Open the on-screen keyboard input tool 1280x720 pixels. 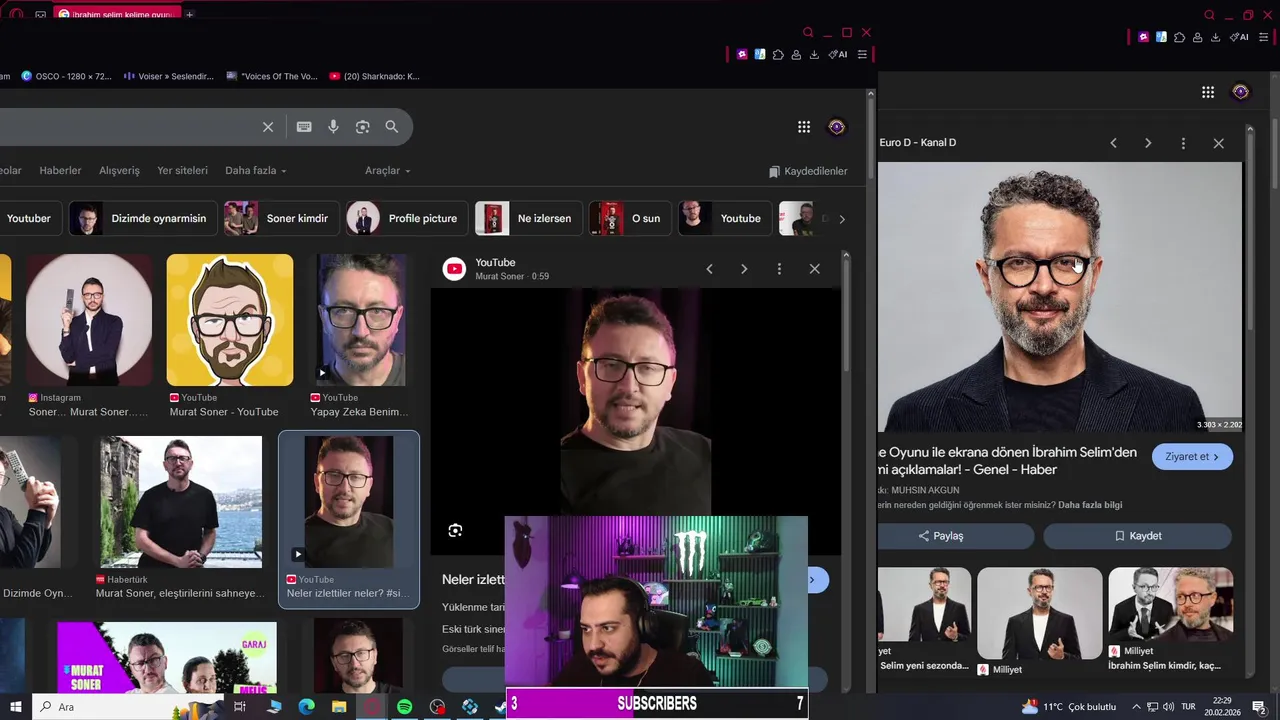304,127
